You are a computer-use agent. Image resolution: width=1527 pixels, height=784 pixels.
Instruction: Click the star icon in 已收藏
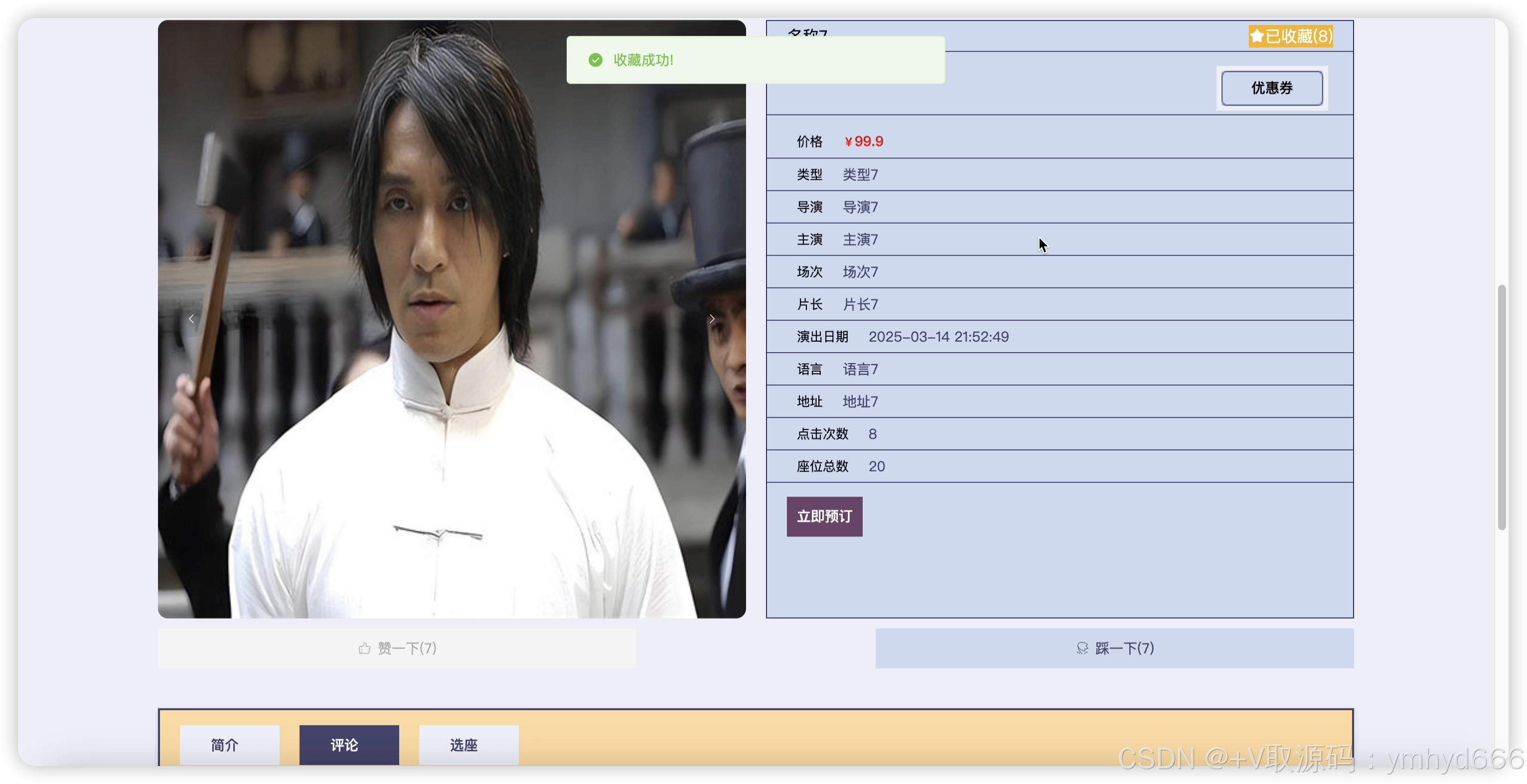tap(1257, 36)
